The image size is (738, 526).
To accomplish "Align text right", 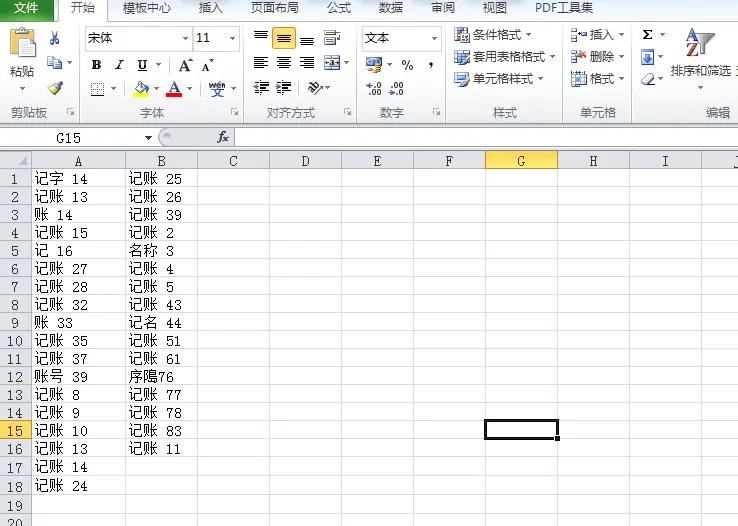I will 307,62.
